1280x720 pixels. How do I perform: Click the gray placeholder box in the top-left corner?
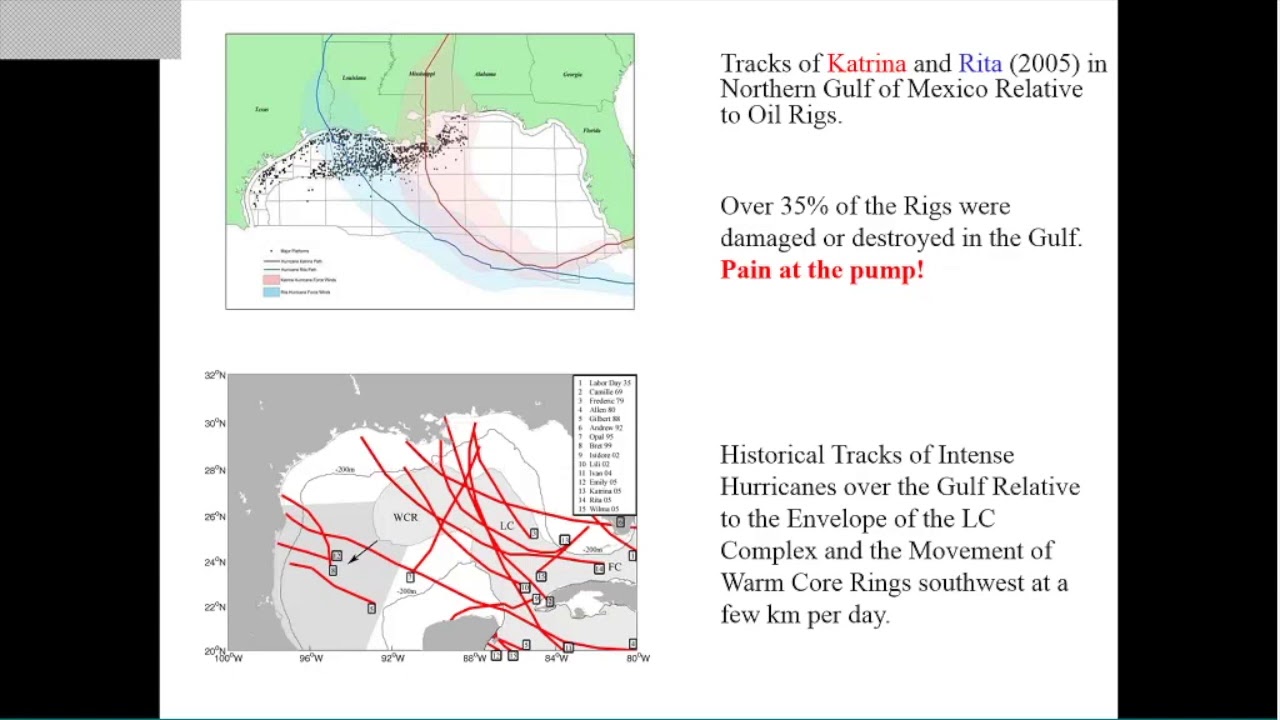point(90,29)
